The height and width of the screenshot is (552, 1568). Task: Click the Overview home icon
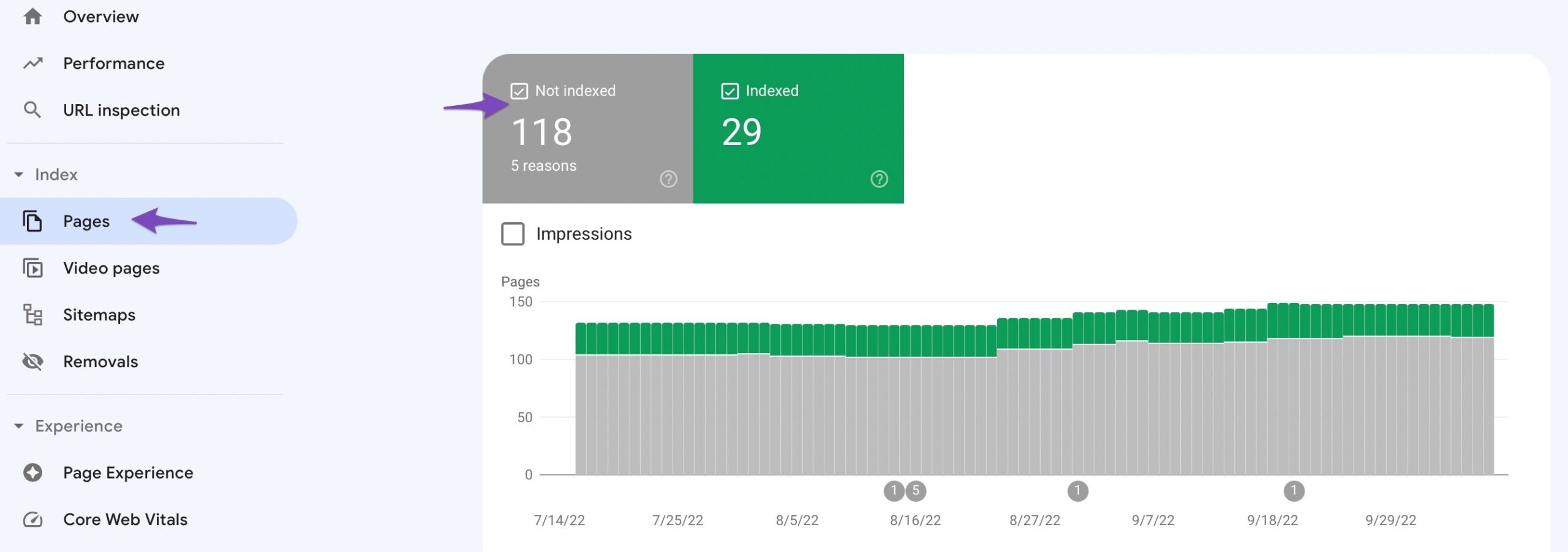(32, 17)
